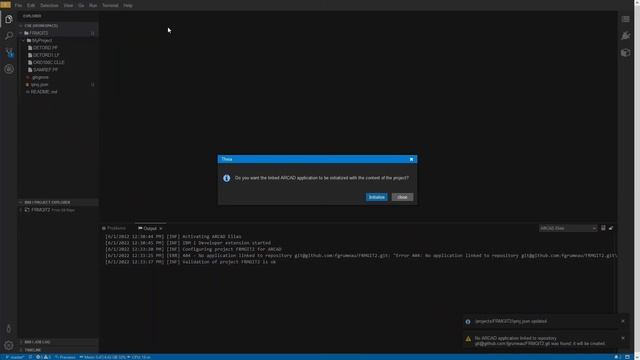
Task: Click the errors and warnings count in status bar
Action: tap(43, 357)
